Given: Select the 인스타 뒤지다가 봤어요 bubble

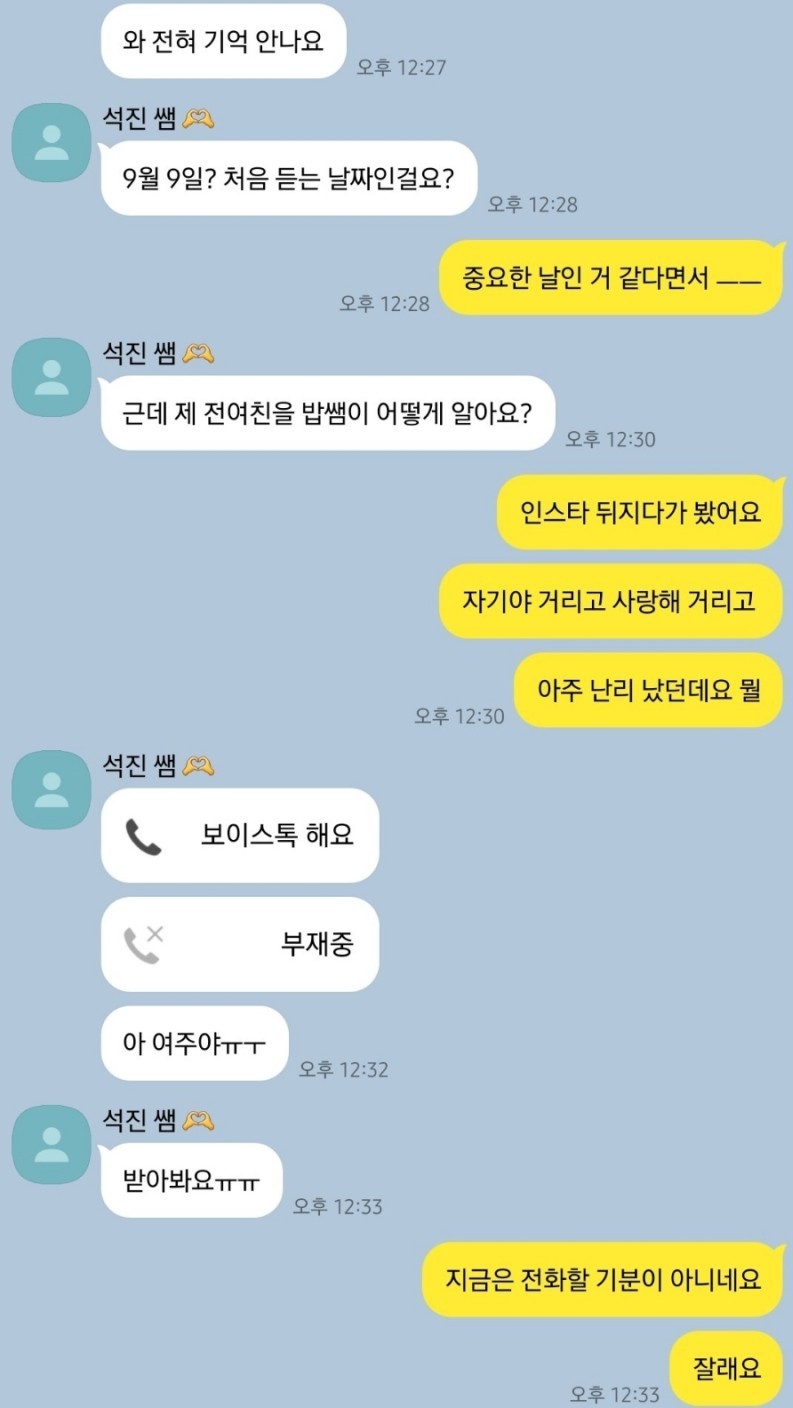Looking at the screenshot, I should pos(640,512).
